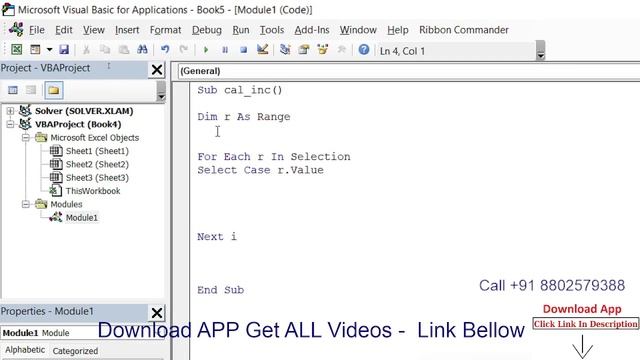This screenshot has width=640, height=360.
Task: Open the File menu
Action: coord(36,30)
